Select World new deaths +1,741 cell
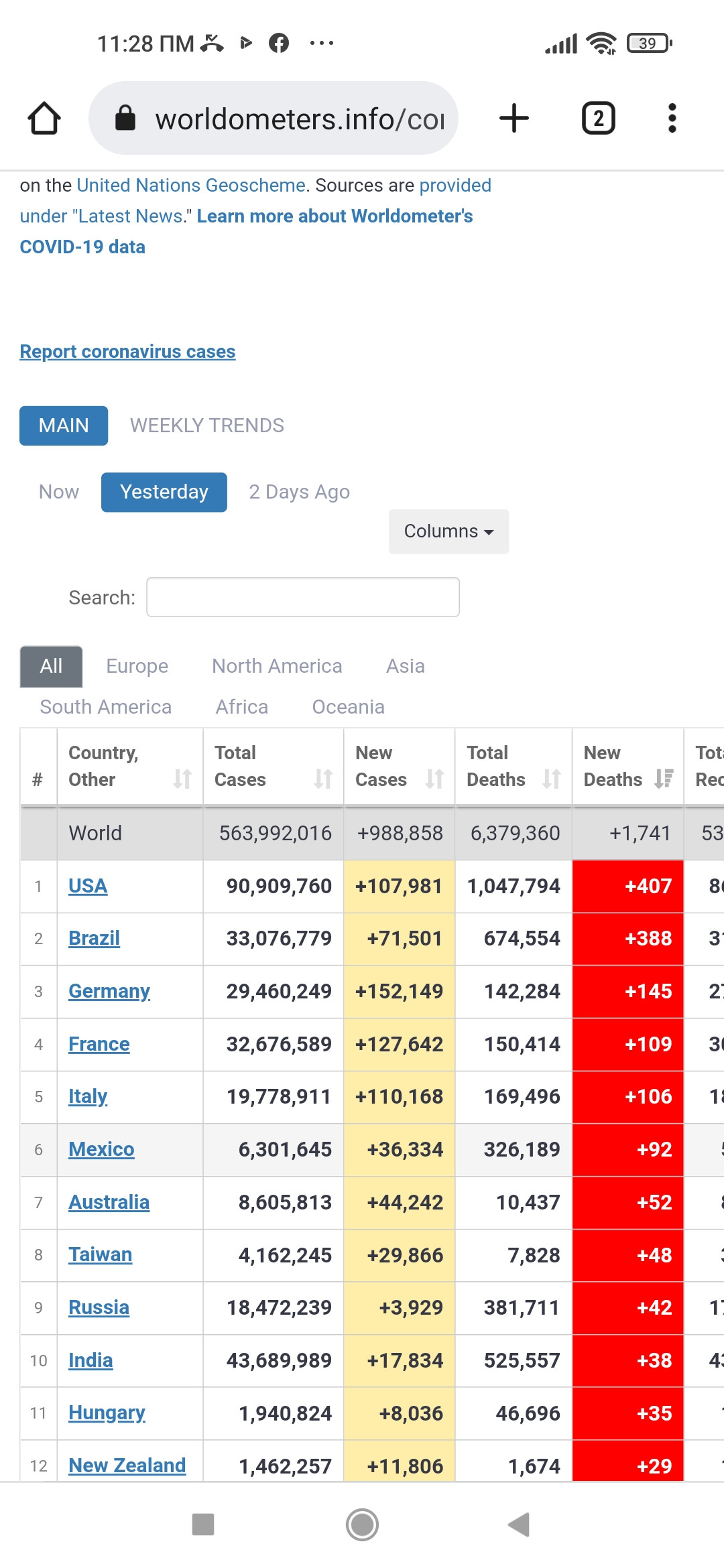This screenshot has height=1568, width=724. [x=628, y=833]
